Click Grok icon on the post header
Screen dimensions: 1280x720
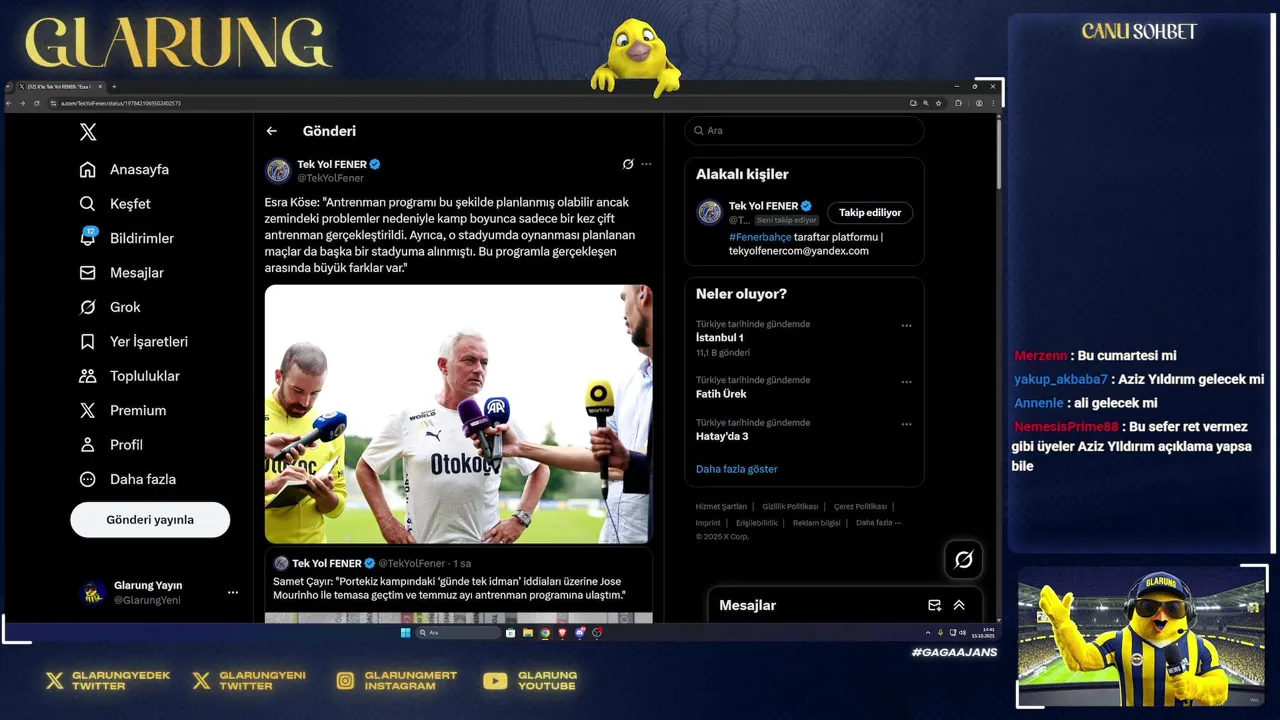click(628, 164)
